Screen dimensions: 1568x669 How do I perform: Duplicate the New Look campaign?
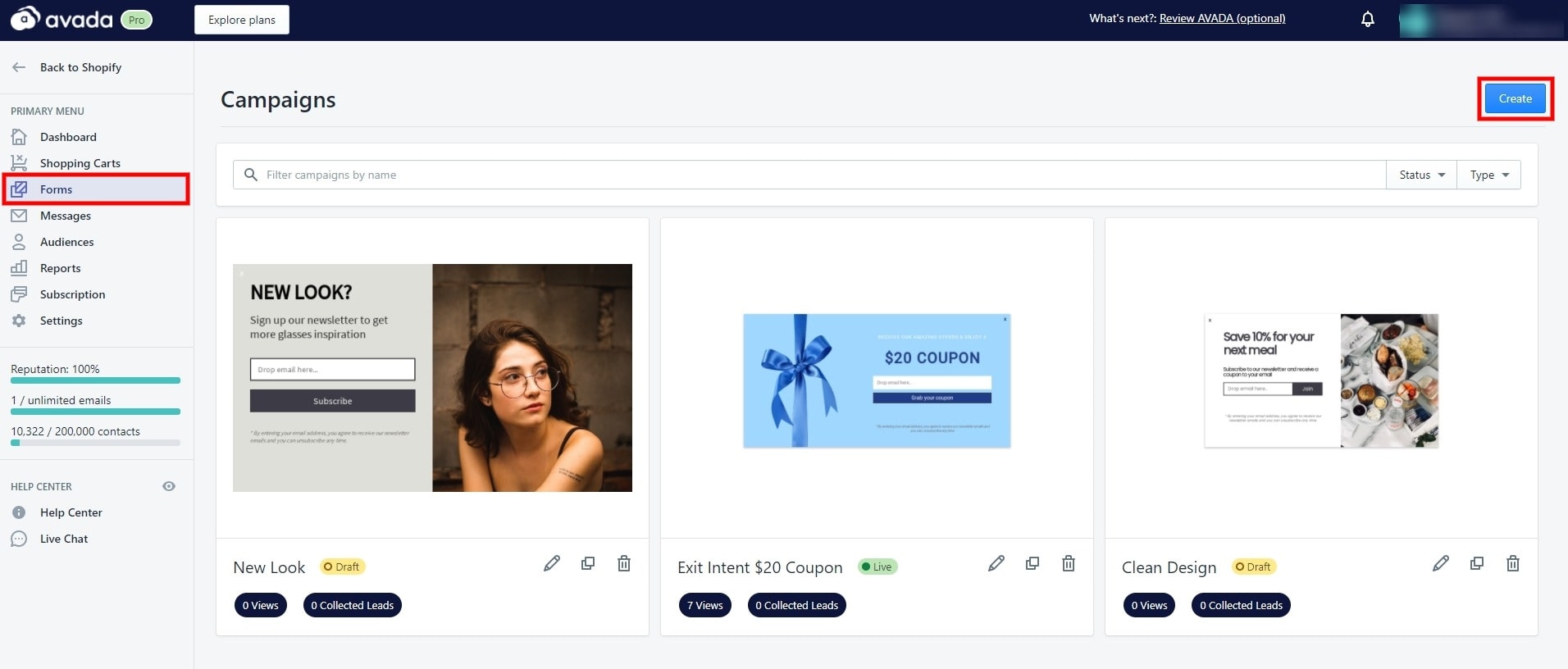588,563
